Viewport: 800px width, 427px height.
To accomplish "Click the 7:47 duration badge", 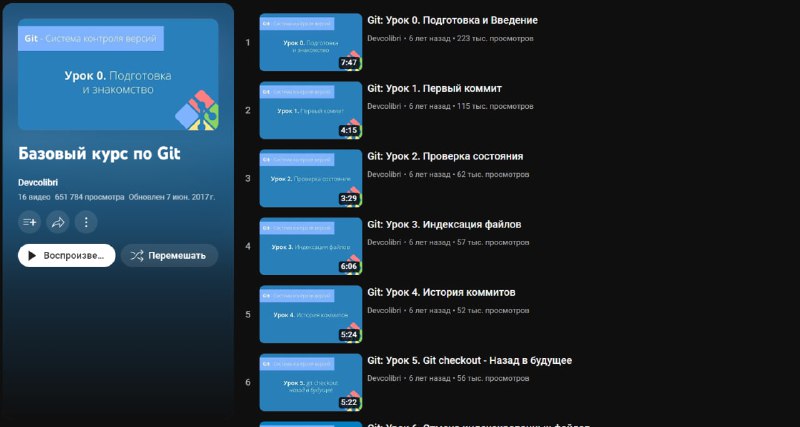I will tap(349, 63).
